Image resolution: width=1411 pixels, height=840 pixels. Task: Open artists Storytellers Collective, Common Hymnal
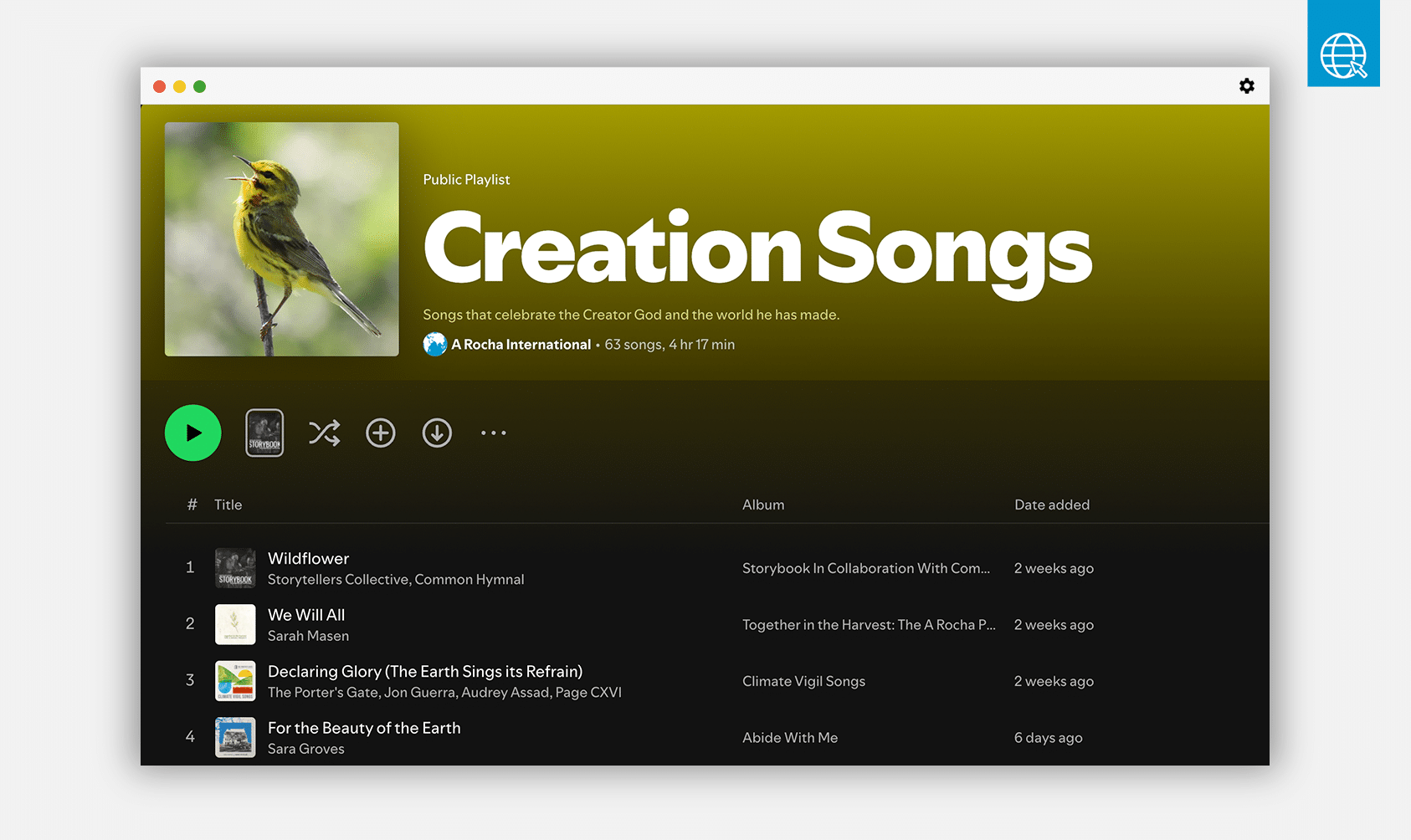pos(396,580)
